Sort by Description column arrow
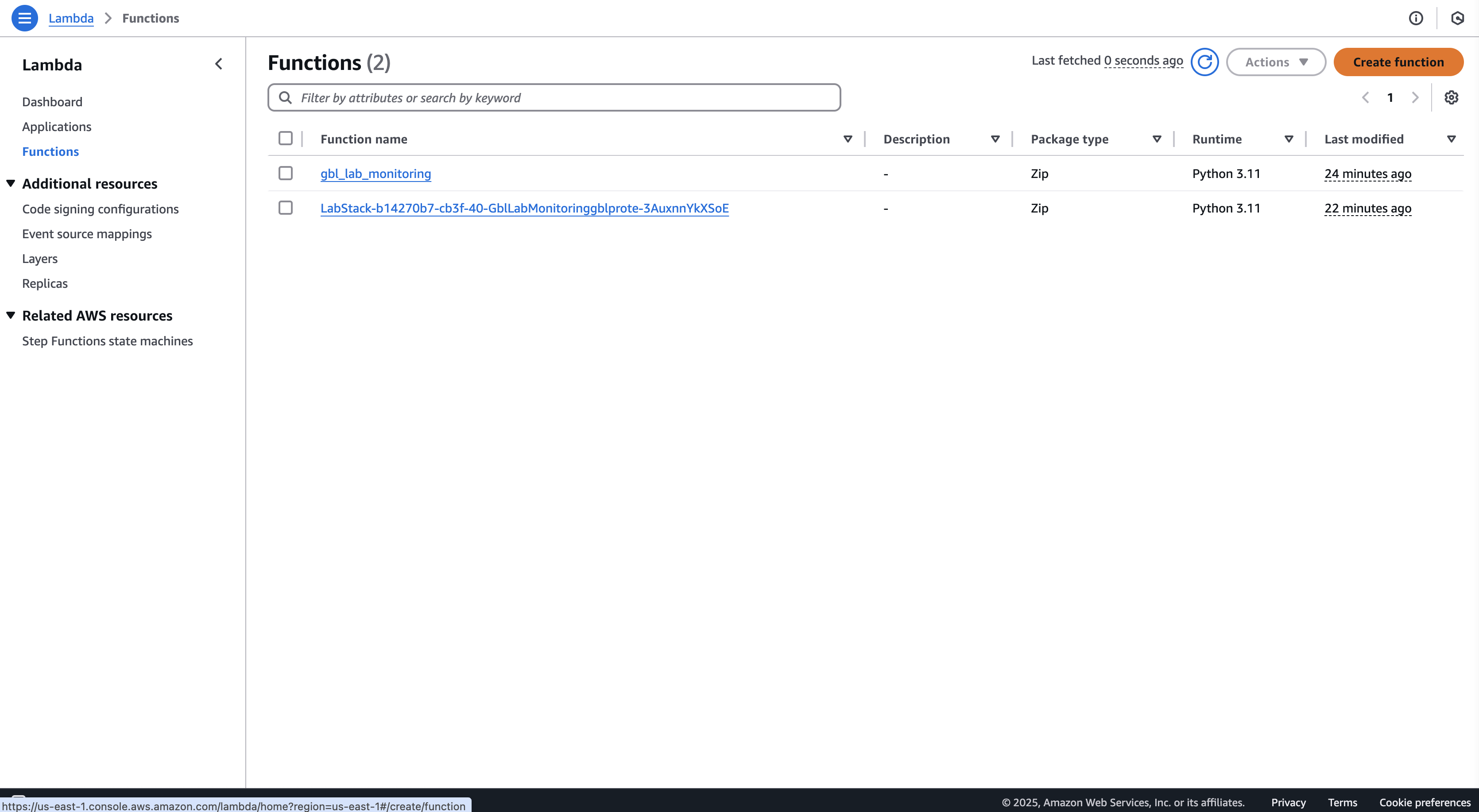The image size is (1479, 812). tap(995, 139)
